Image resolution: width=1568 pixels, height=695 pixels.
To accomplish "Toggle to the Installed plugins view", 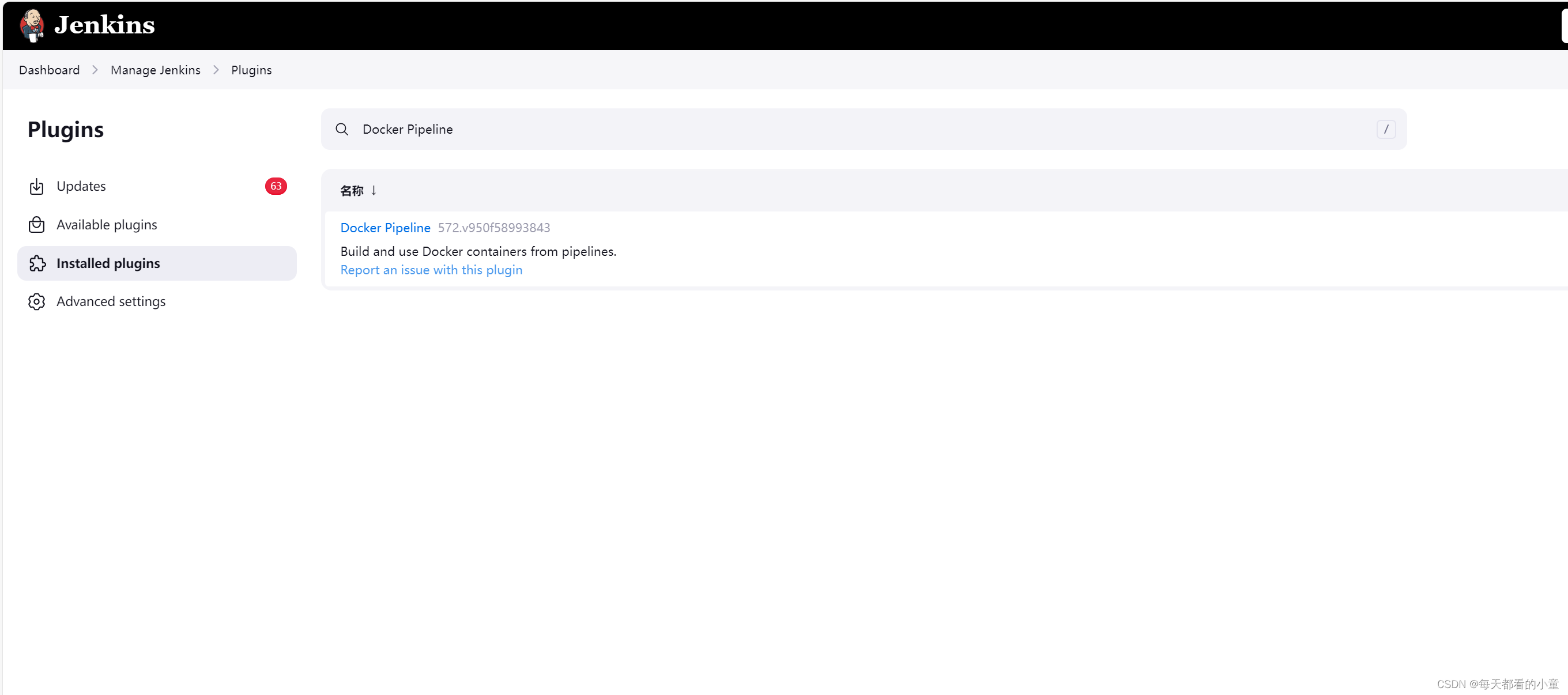I will [x=108, y=263].
